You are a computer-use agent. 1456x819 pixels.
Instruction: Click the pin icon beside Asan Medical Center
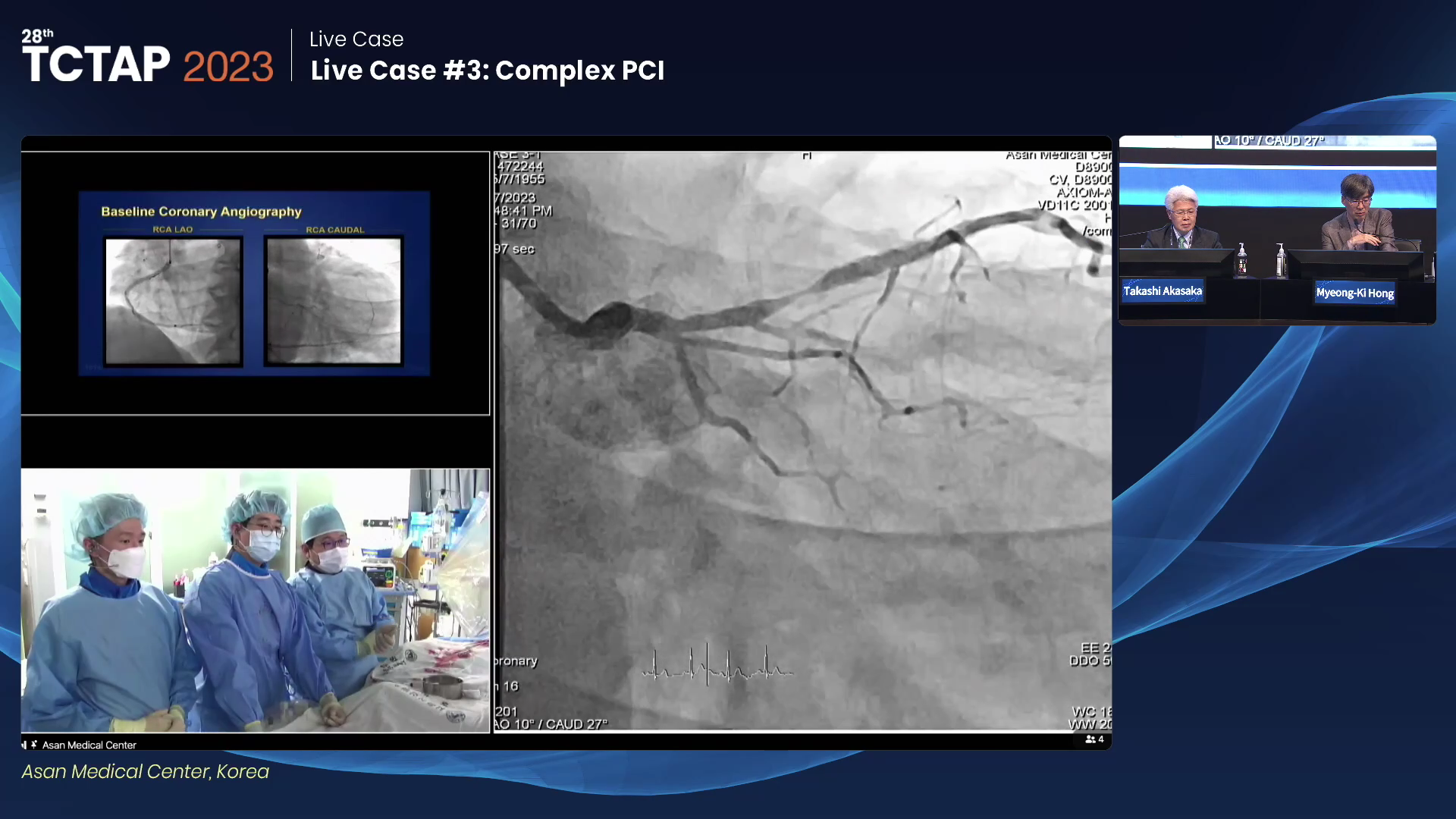(x=34, y=745)
